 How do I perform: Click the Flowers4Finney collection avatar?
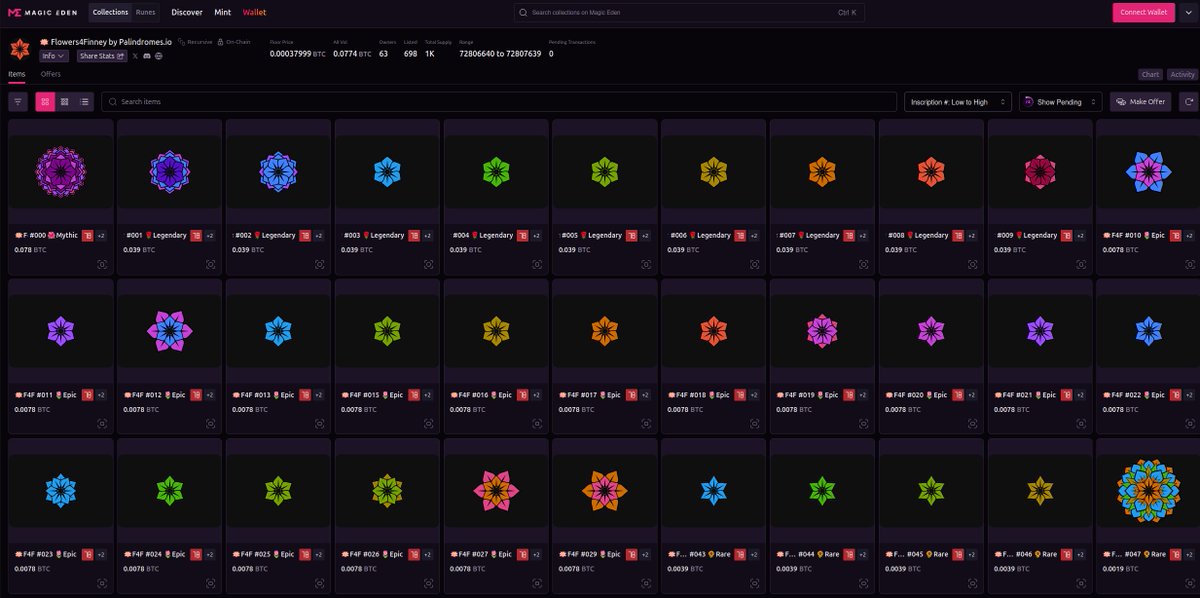(x=20, y=49)
